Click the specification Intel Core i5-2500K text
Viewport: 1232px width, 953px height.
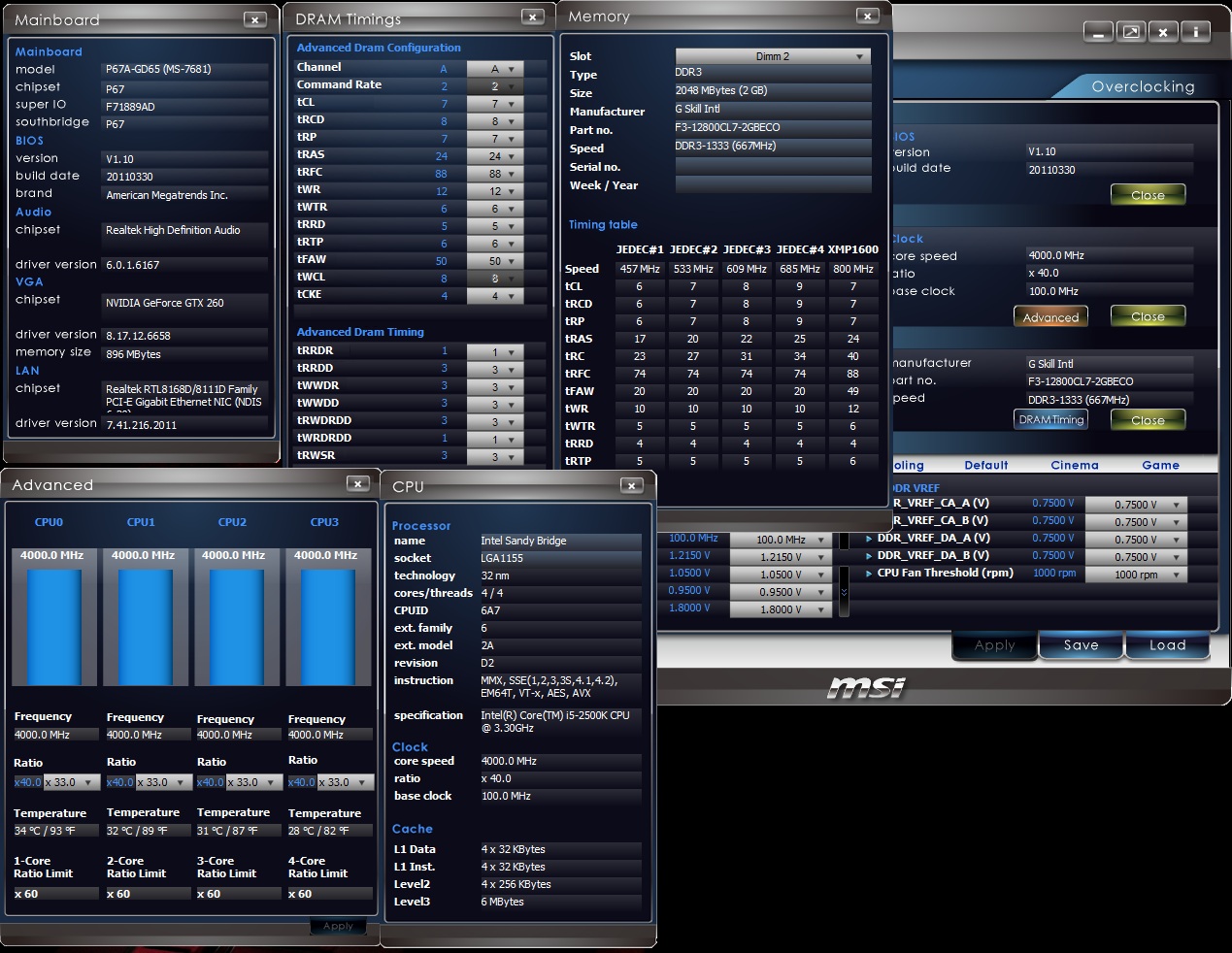tap(555, 721)
